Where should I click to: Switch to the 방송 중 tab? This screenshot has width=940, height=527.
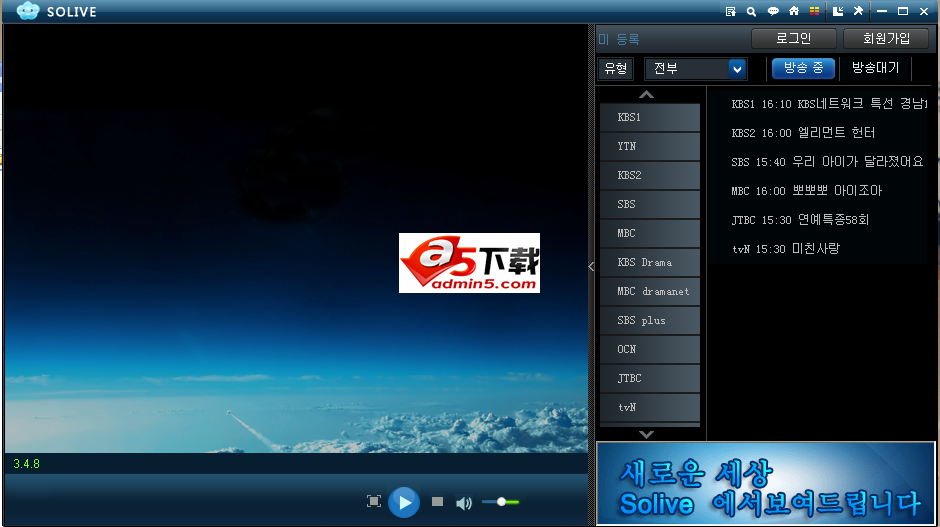[x=803, y=68]
